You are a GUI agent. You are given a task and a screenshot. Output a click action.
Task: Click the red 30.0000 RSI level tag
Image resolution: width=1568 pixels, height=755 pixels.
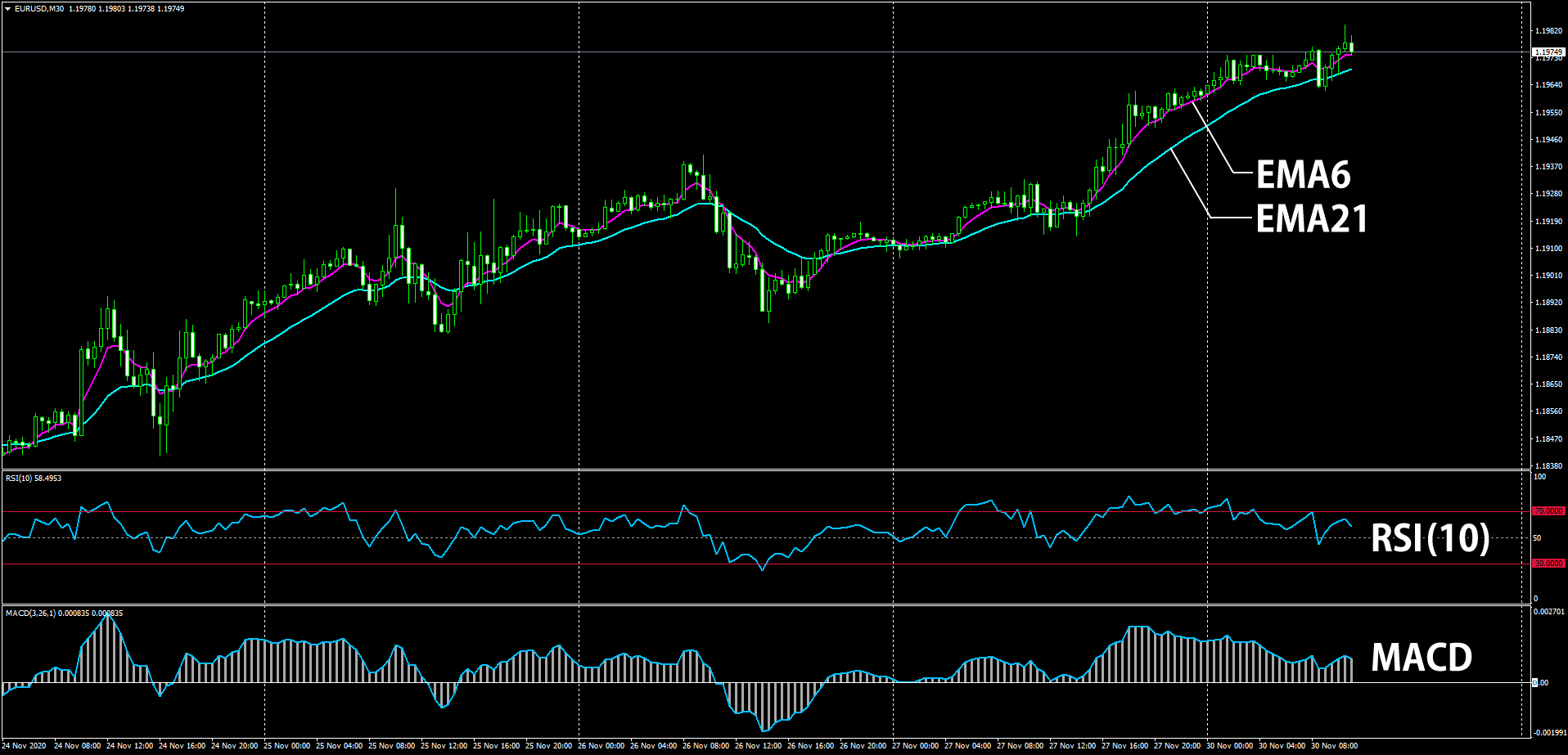tap(1548, 564)
